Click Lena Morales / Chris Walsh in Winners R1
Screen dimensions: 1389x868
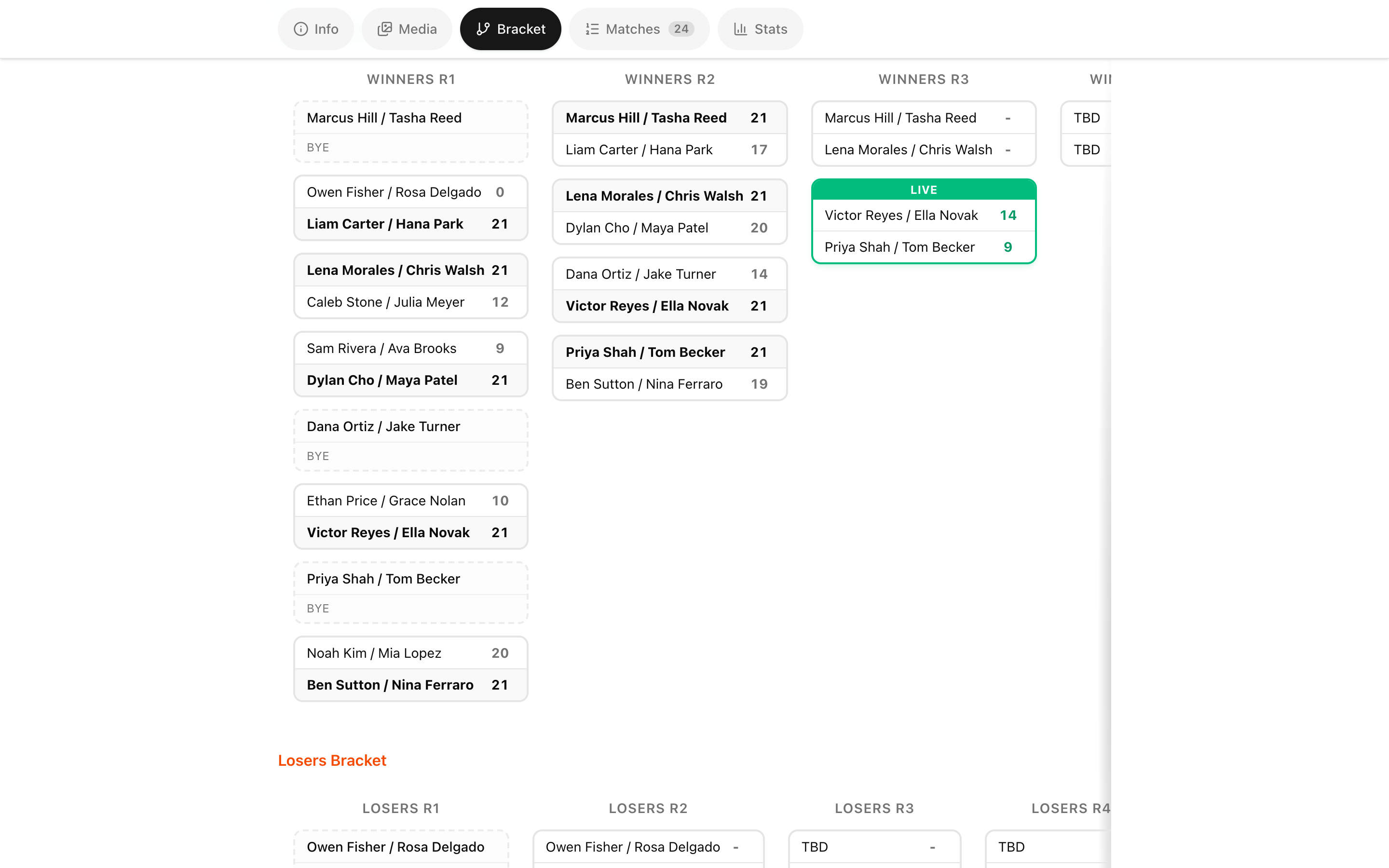pos(410,271)
